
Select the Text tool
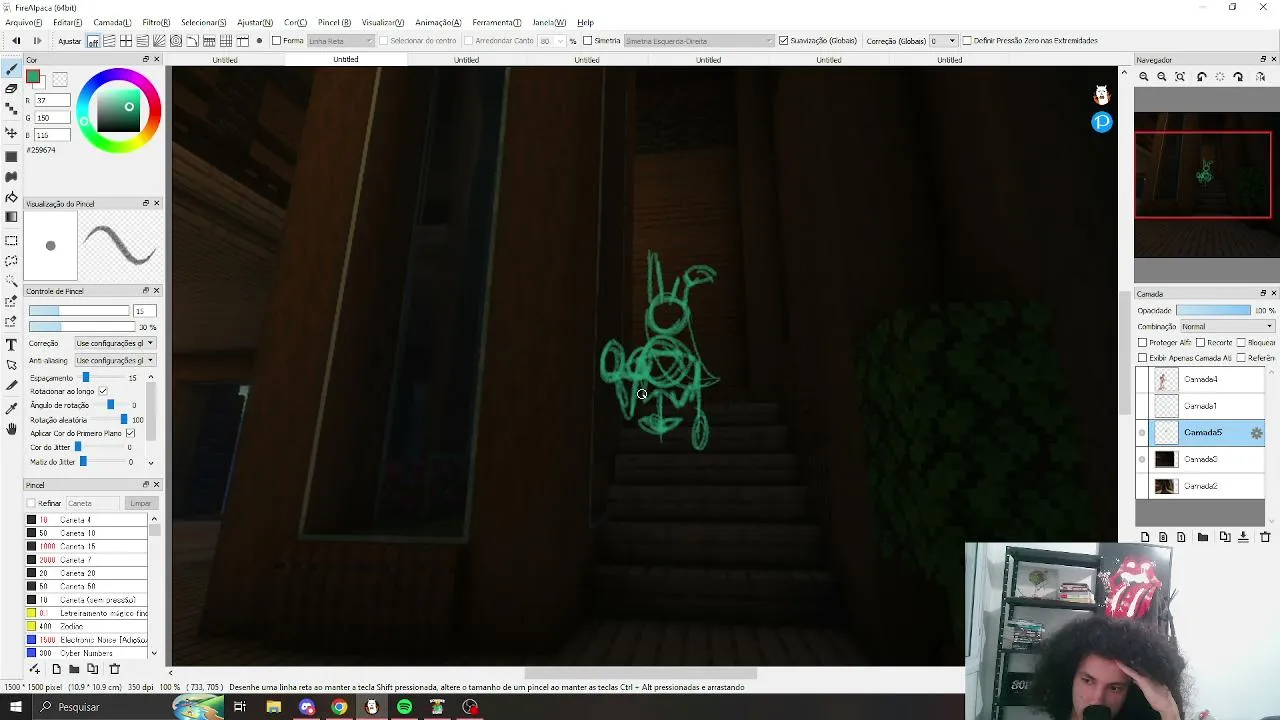(x=11, y=345)
